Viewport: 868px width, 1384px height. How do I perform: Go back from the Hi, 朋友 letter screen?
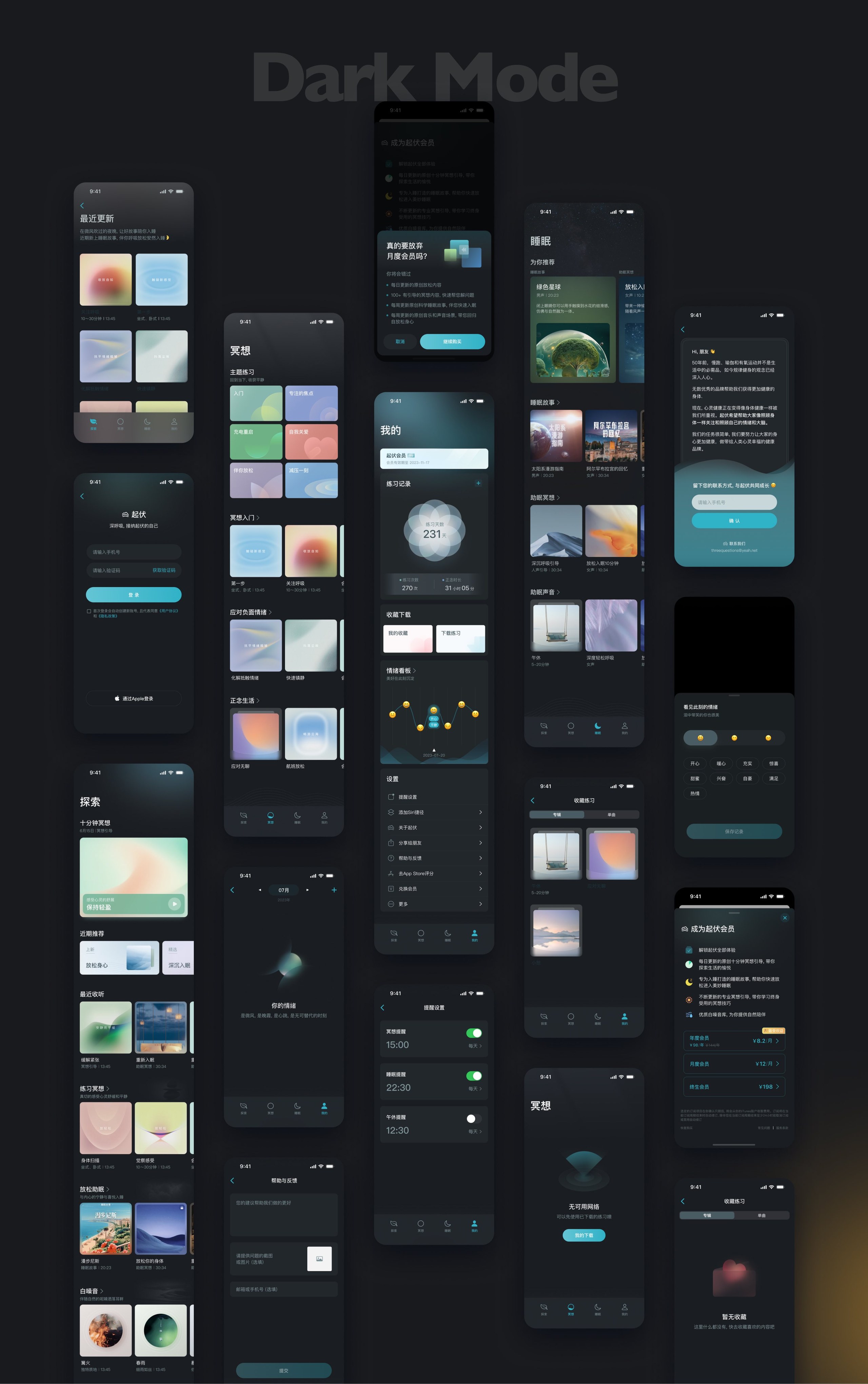coord(683,329)
